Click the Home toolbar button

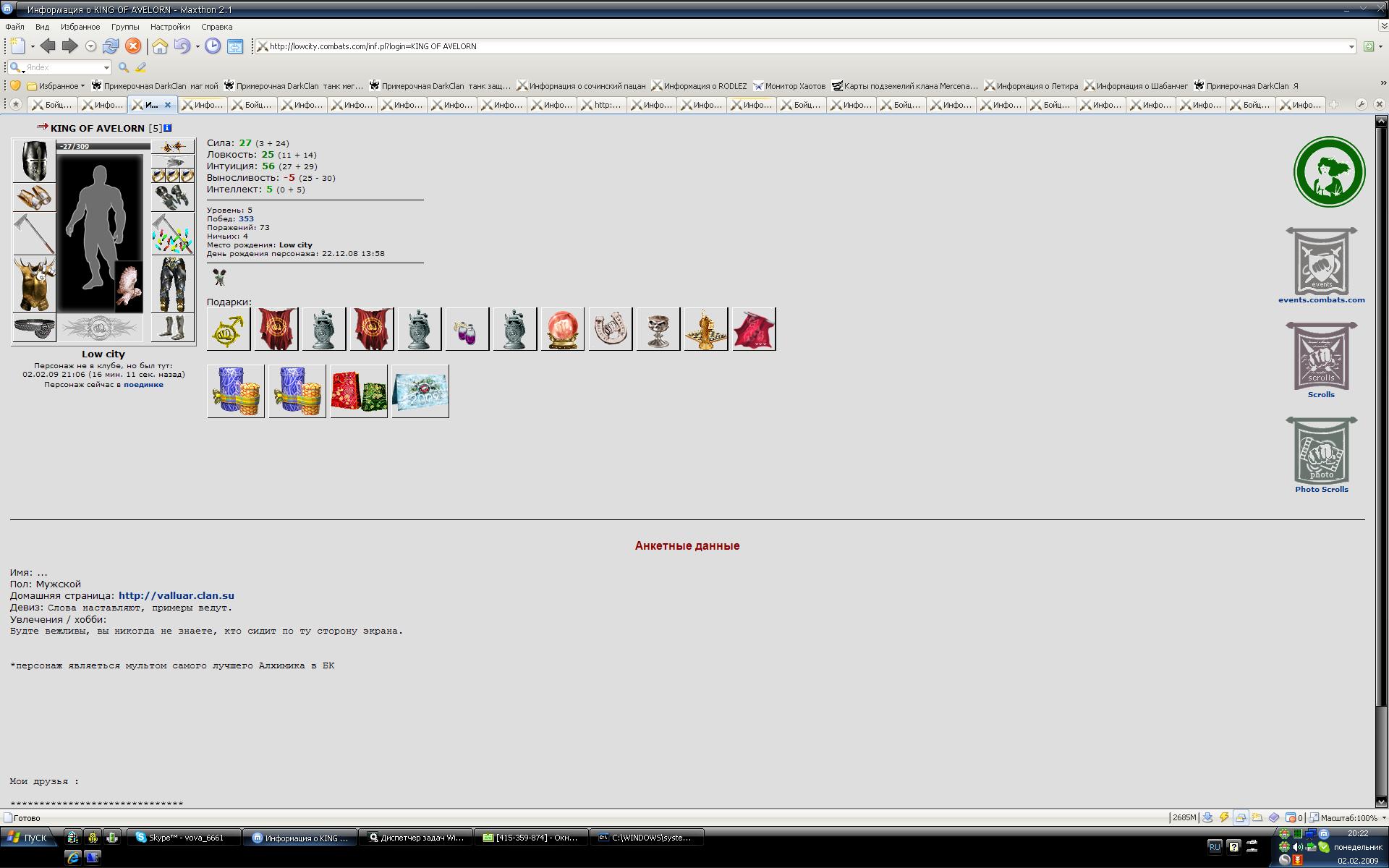coord(160,46)
